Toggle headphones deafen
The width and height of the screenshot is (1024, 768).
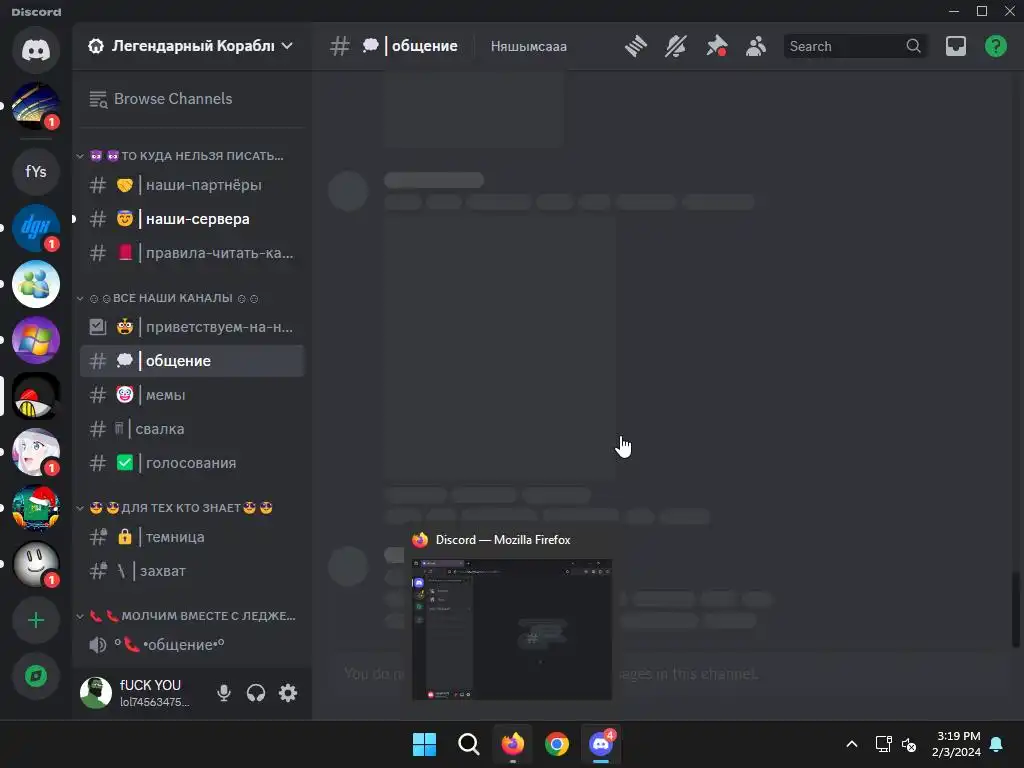click(256, 693)
